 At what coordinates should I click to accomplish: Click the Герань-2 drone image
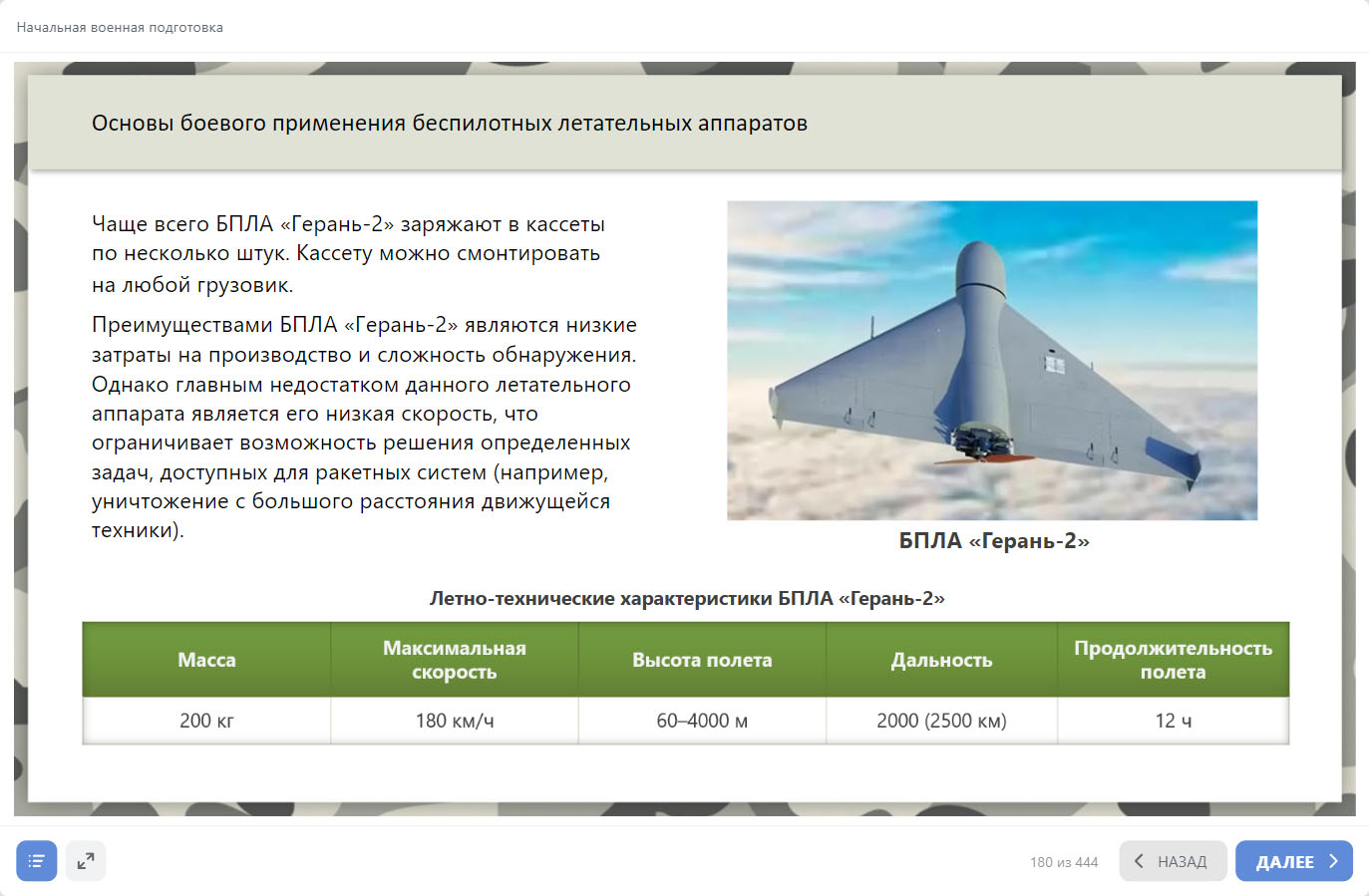pyautogui.click(x=991, y=360)
